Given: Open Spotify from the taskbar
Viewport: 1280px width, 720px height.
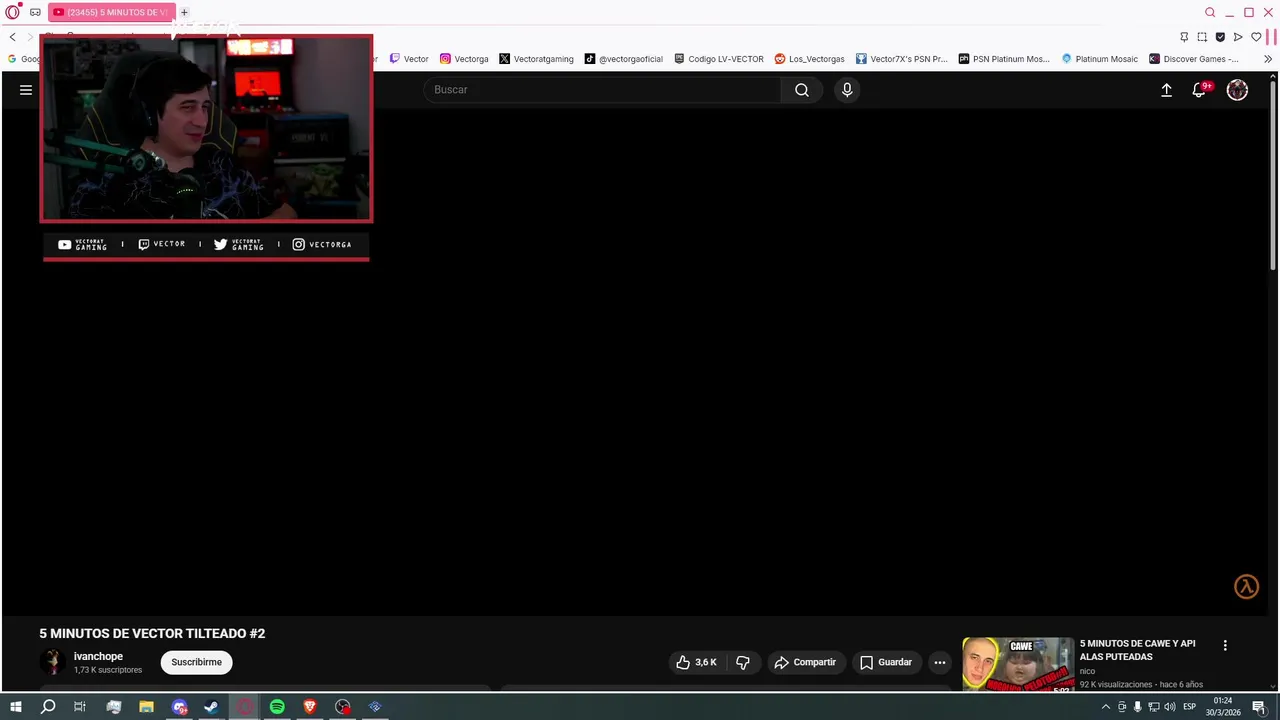Looking at the screenshot, I should [277, 707].
